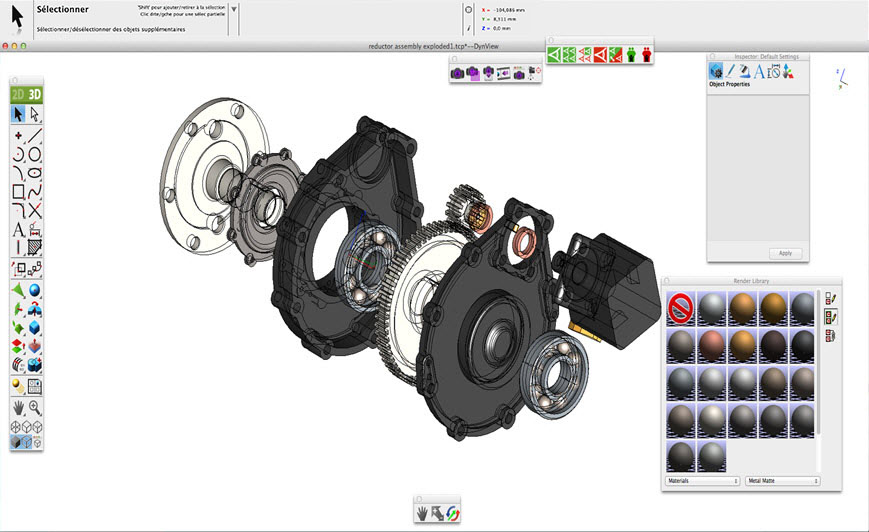Choose the green Surface cone tool
Viewport: 869px width, 532px height.
18,290
